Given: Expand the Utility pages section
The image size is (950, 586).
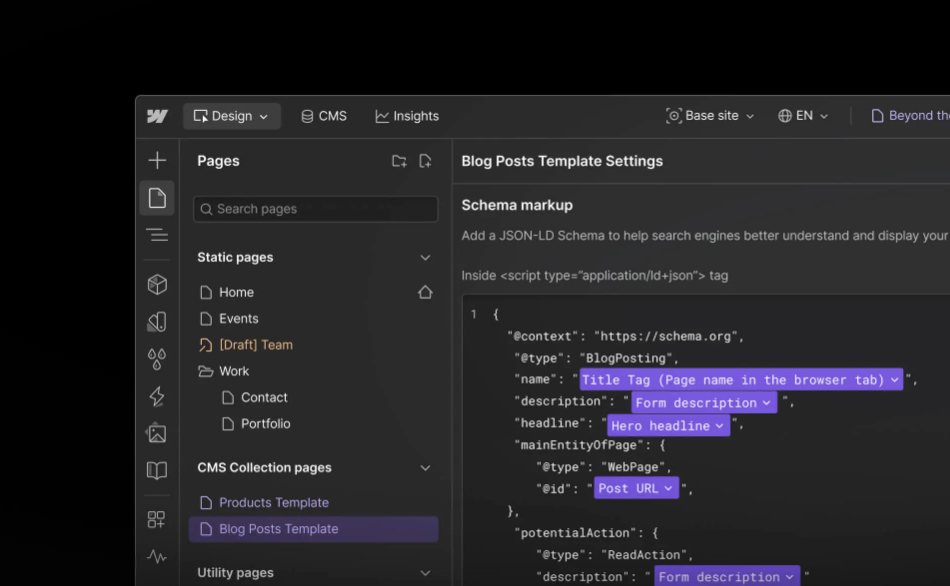Looking at the screenshot, I should coord(425,573).
